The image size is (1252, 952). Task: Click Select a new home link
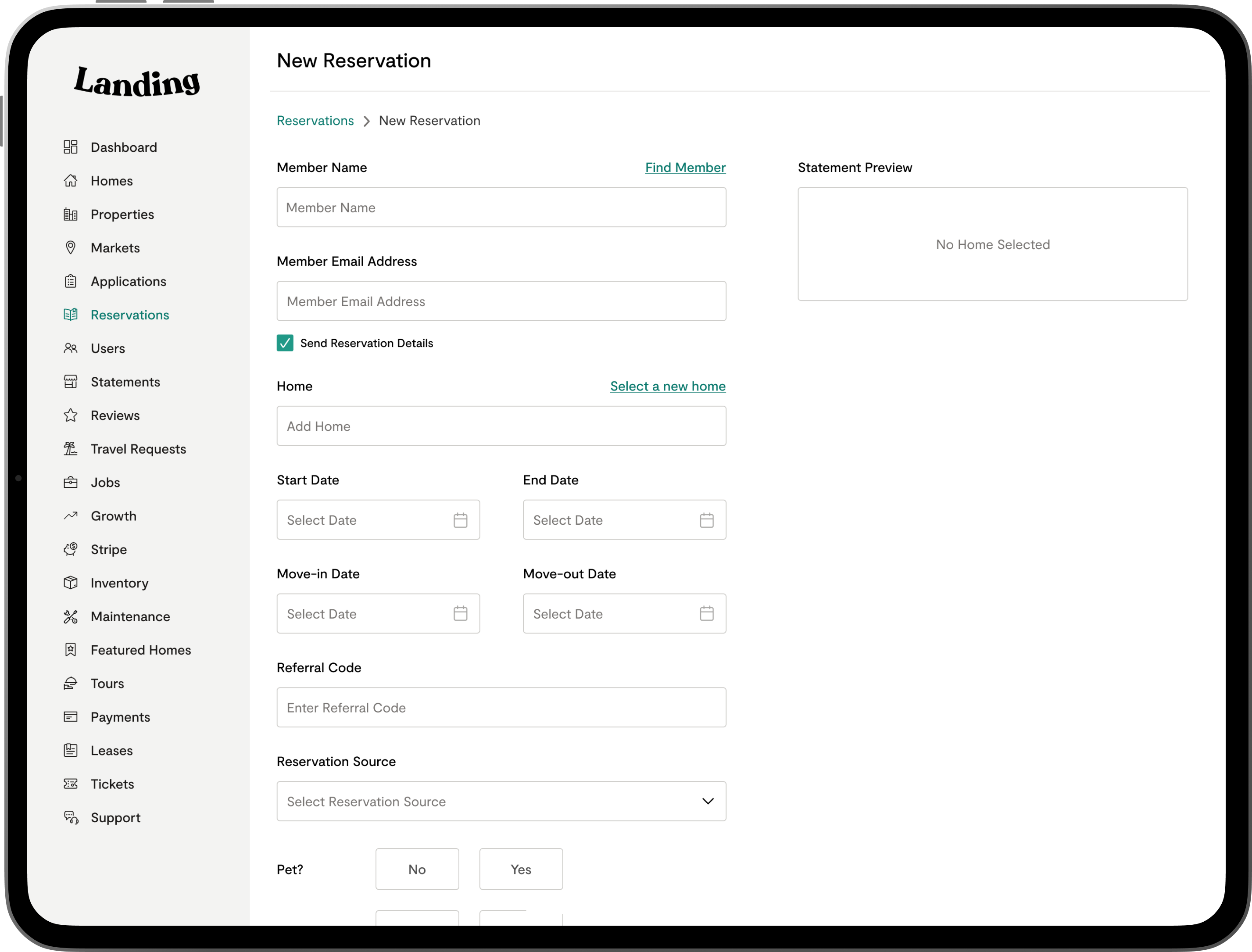(x=667, y=387)
